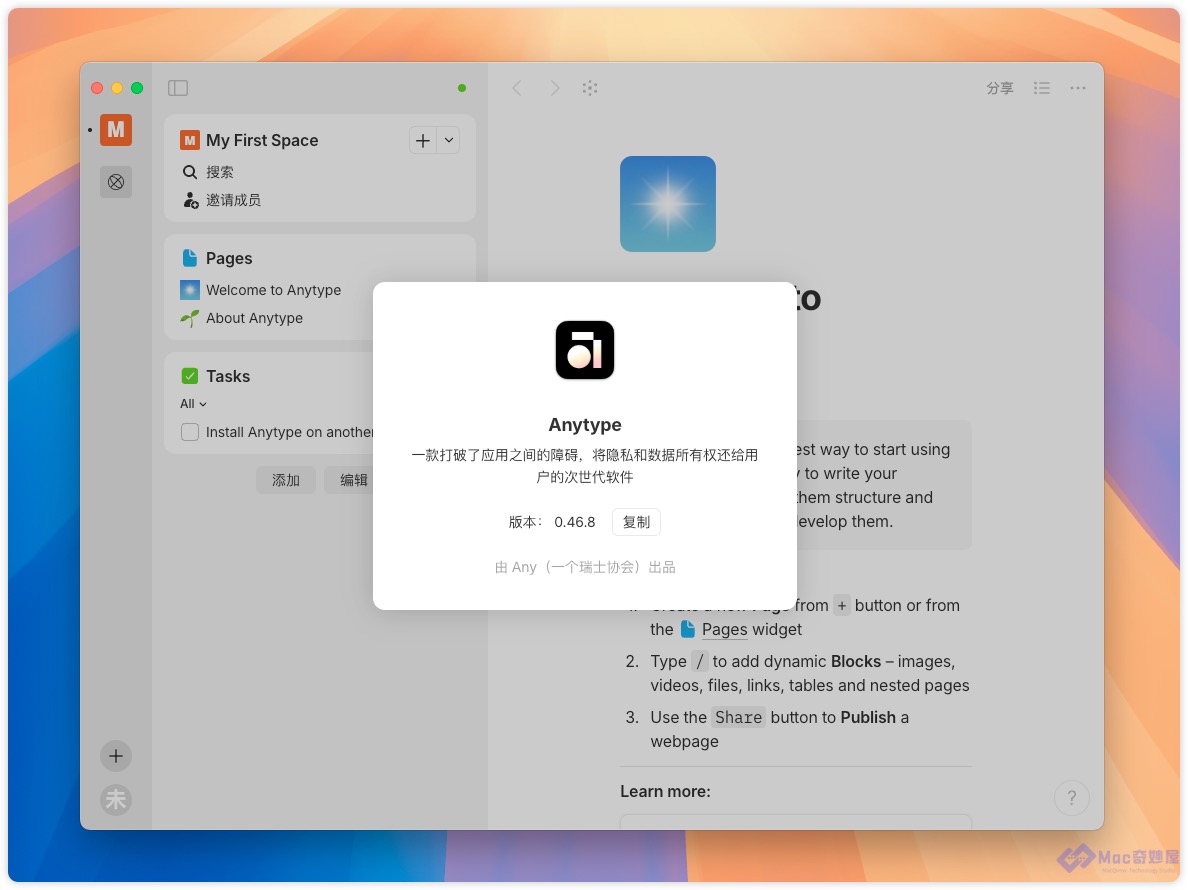
Task: Click the My First Space M badge
Action: (189, 140)
